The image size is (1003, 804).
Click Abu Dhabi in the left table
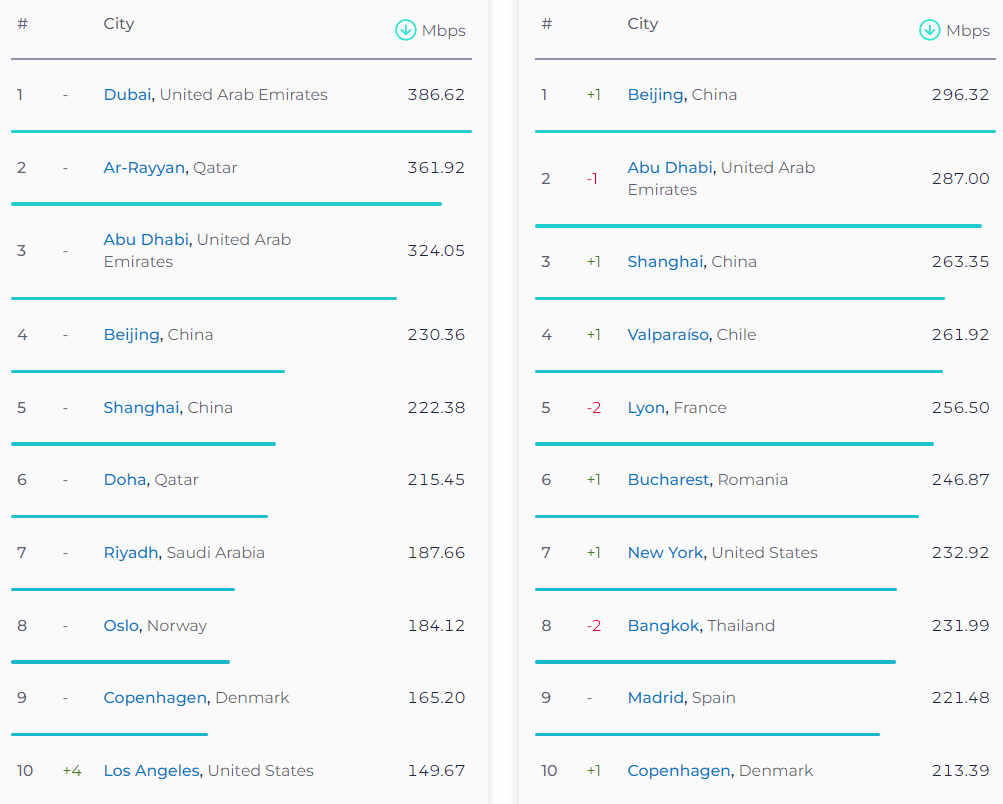(x=146, y=240)
